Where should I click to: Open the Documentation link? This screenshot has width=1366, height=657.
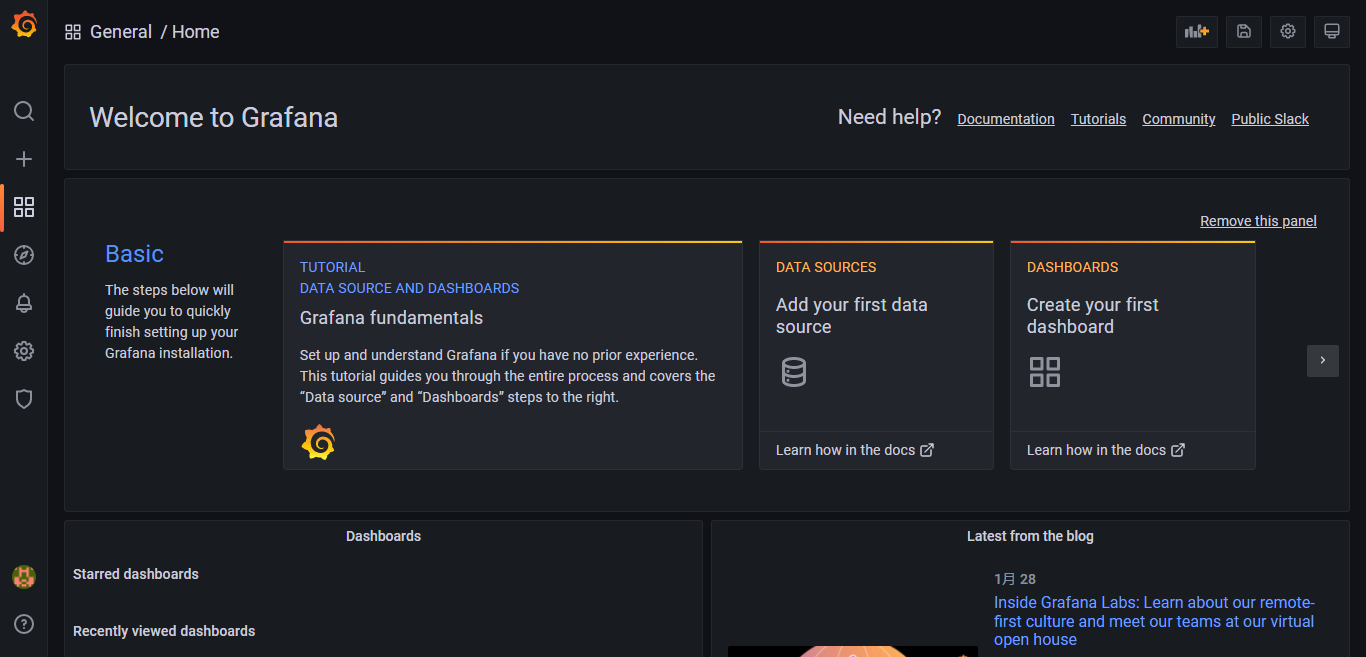pos(1006,119)
